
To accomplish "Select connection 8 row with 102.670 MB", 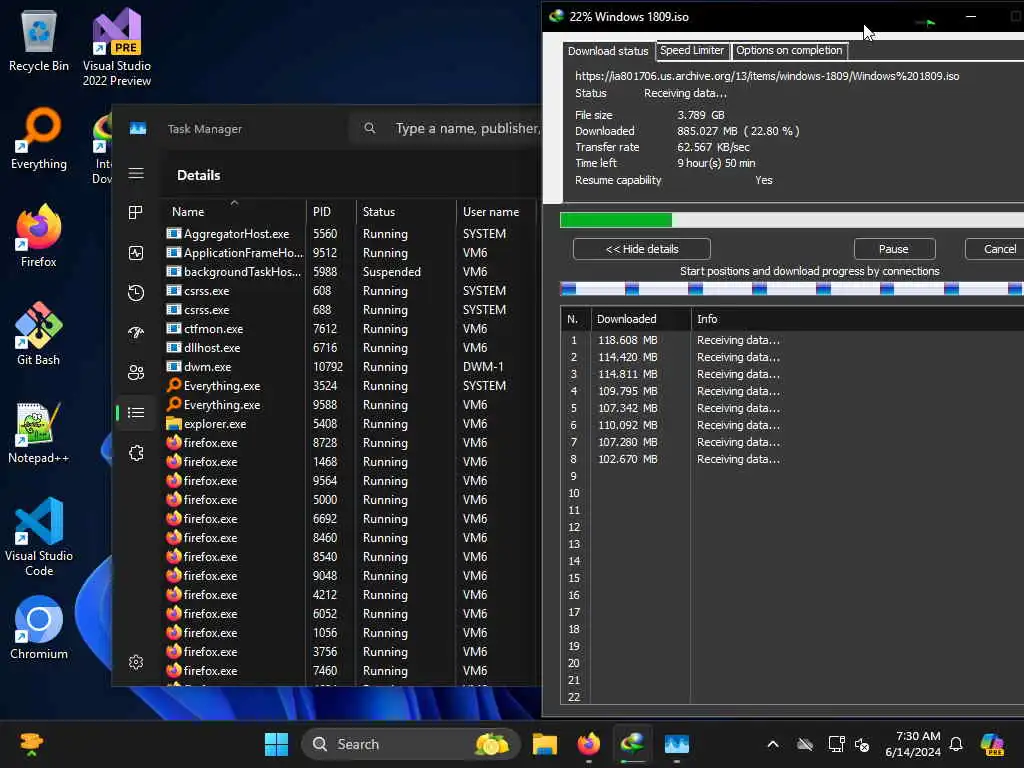I will (x=792, y=459).
